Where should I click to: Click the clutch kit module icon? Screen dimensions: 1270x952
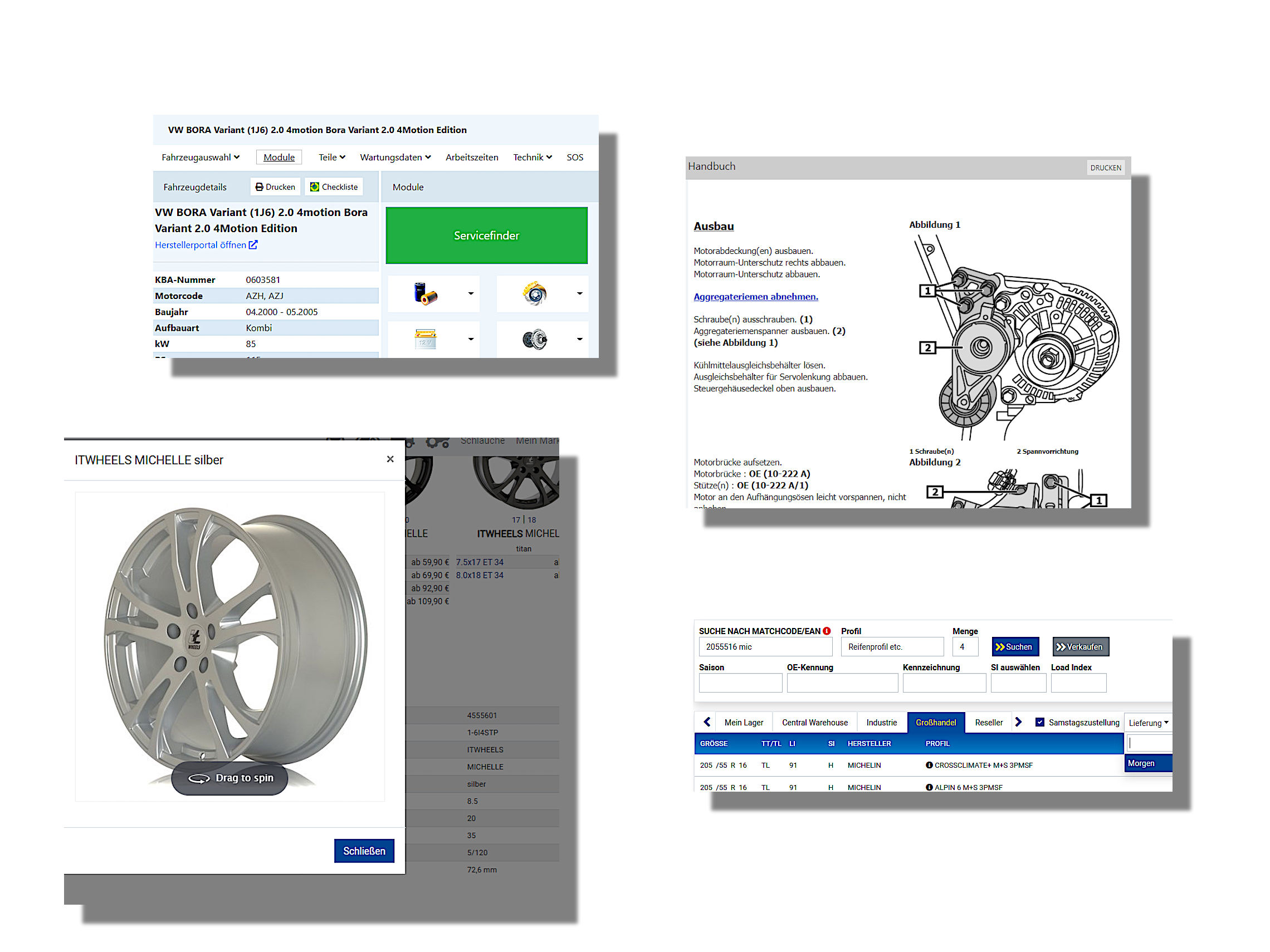[x=535, y=339]
